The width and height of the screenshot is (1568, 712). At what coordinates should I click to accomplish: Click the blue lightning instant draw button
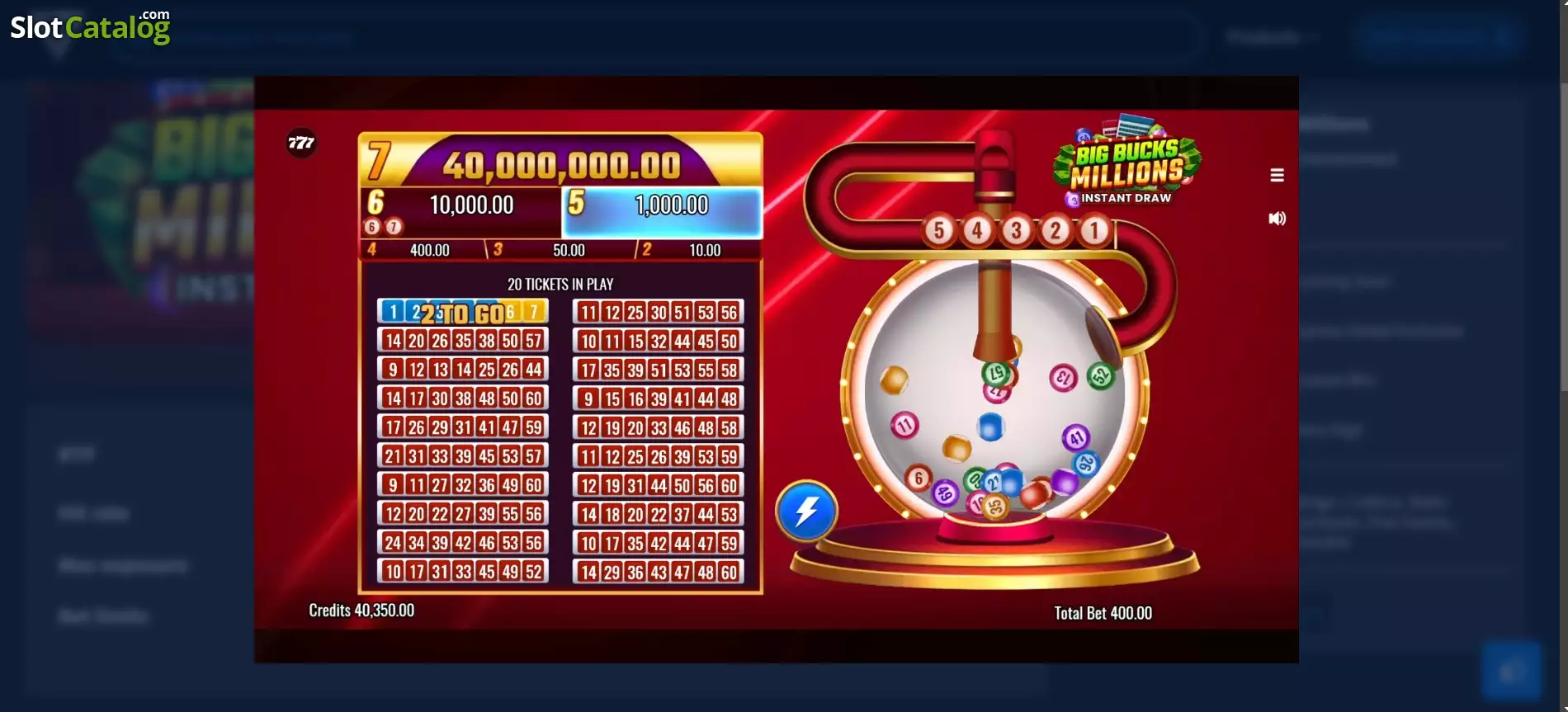click(x=806, y=511)
